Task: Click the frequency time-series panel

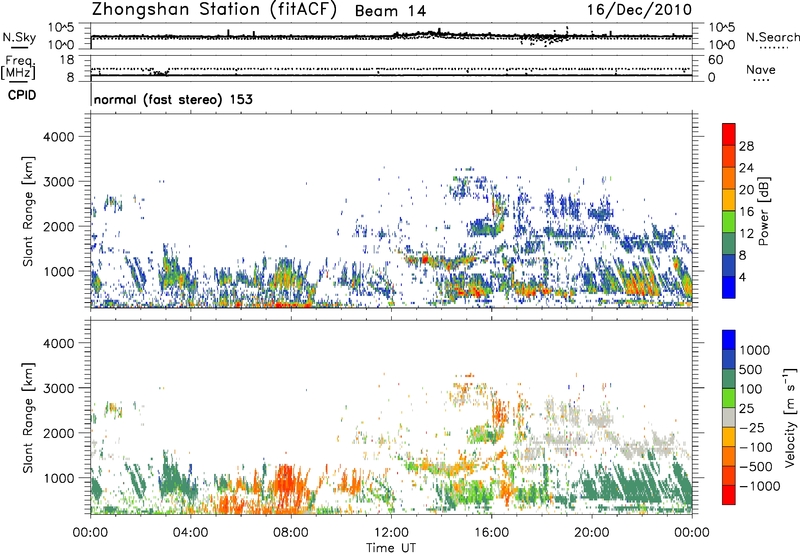Action: coord(391,68)
